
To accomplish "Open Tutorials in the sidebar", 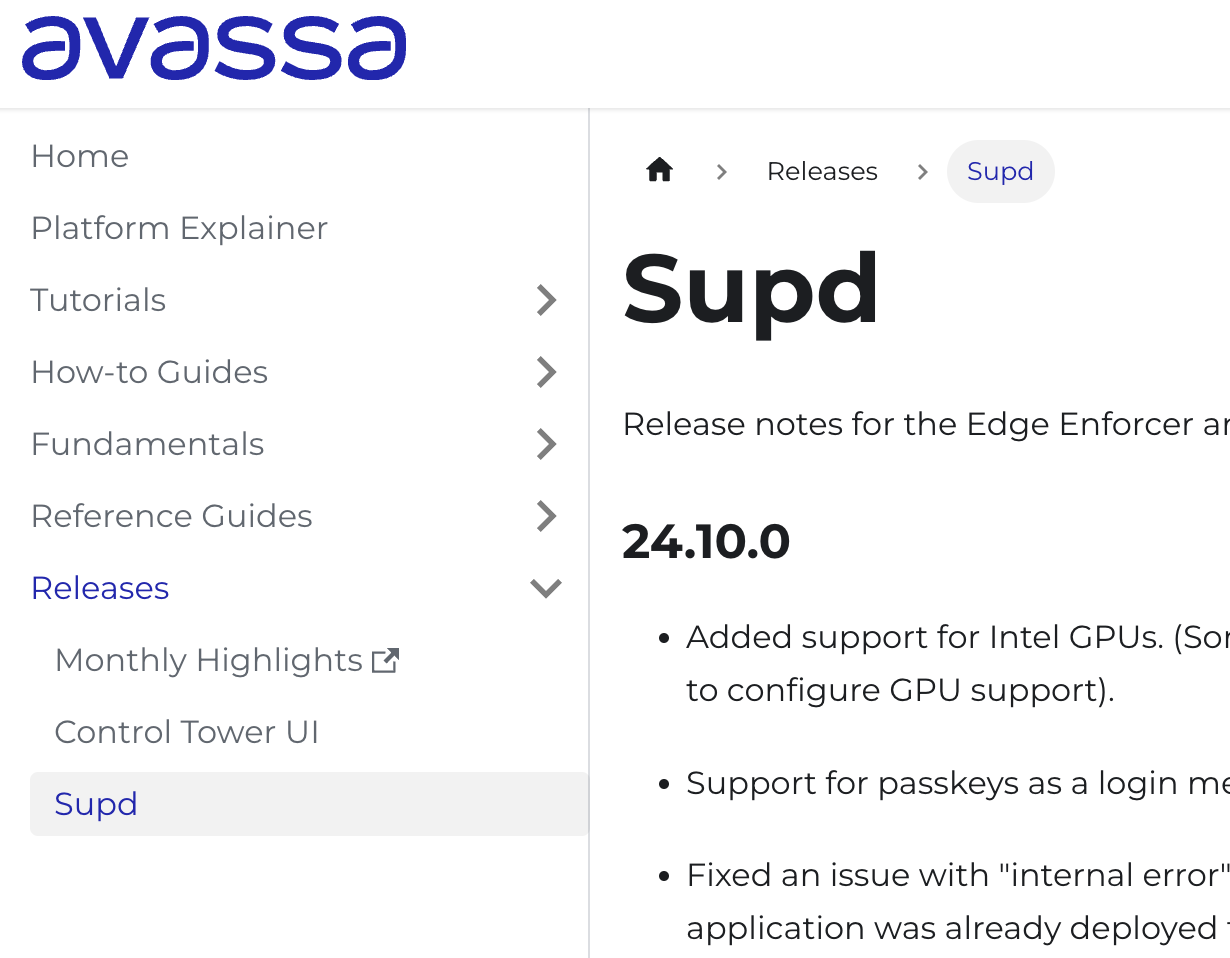I will click(x=98, y=300).
